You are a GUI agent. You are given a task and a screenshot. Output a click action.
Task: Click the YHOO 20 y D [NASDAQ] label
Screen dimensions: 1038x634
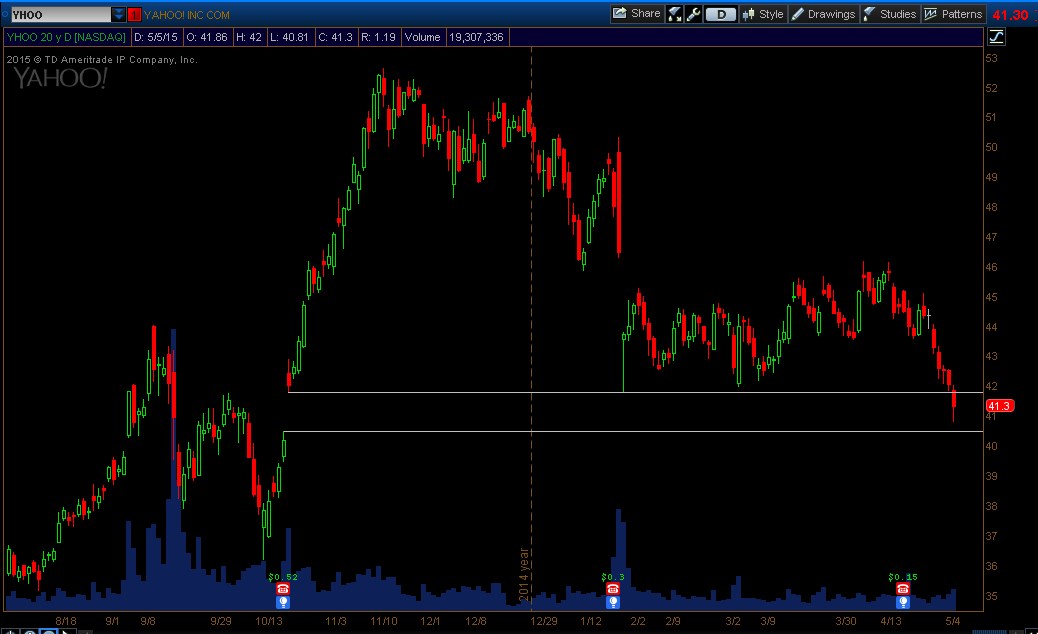pos(66,37)
